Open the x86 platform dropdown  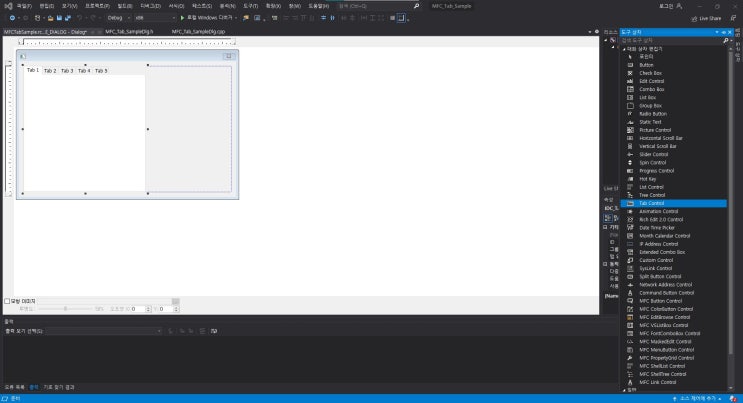[155, 18]
